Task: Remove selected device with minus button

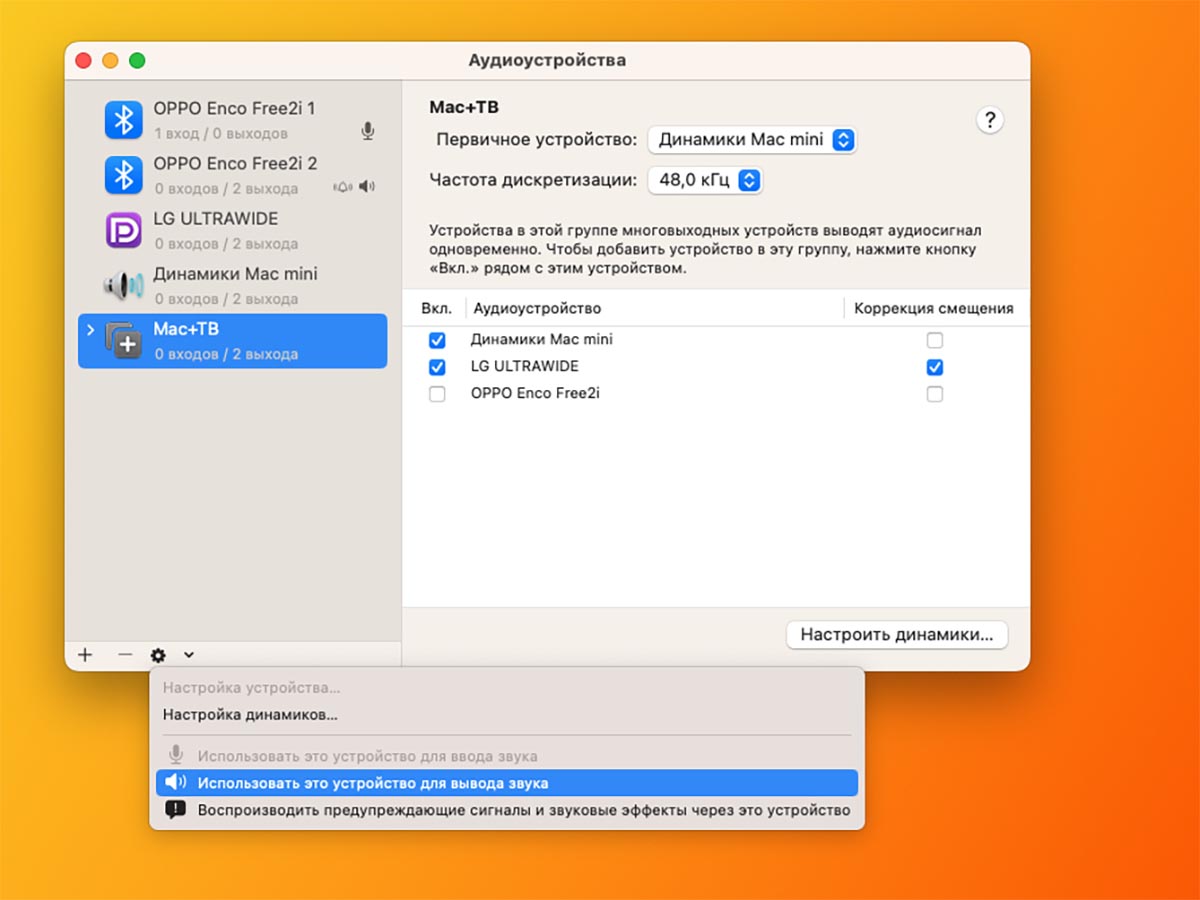Action: [x=125, y=655]
